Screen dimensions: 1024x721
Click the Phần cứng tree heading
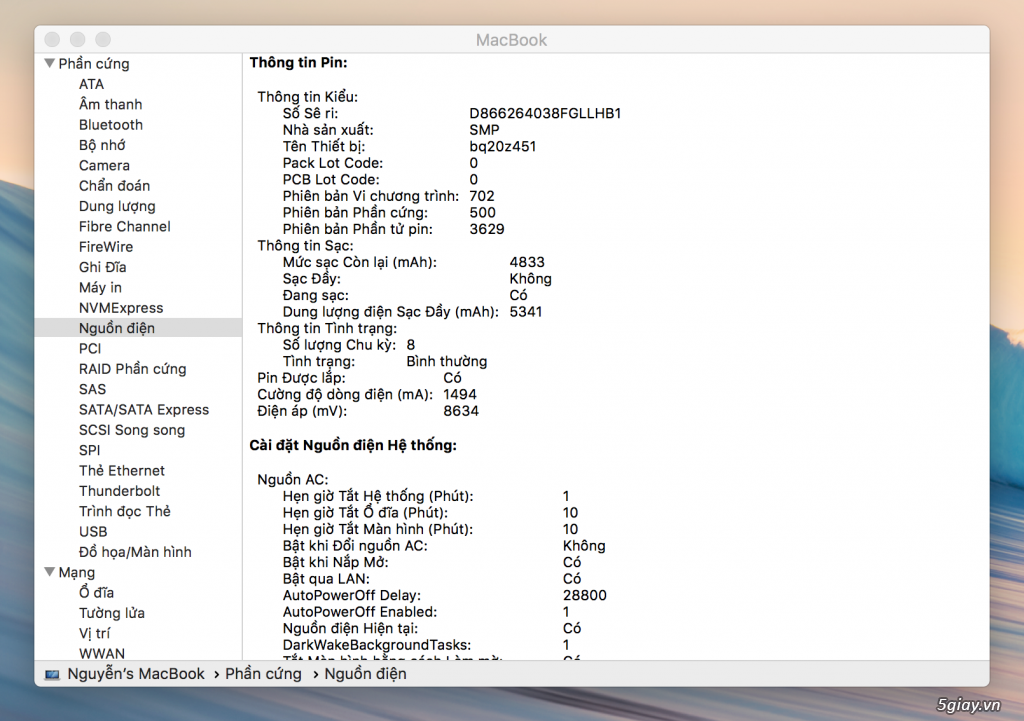(94, 63)
